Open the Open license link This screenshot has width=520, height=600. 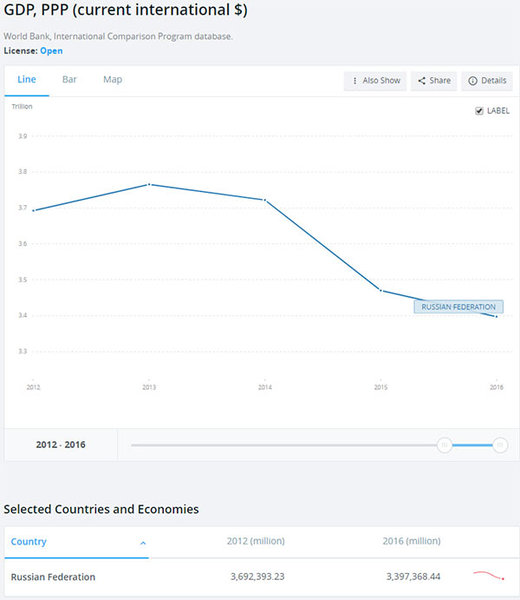[x=51, y=51]
